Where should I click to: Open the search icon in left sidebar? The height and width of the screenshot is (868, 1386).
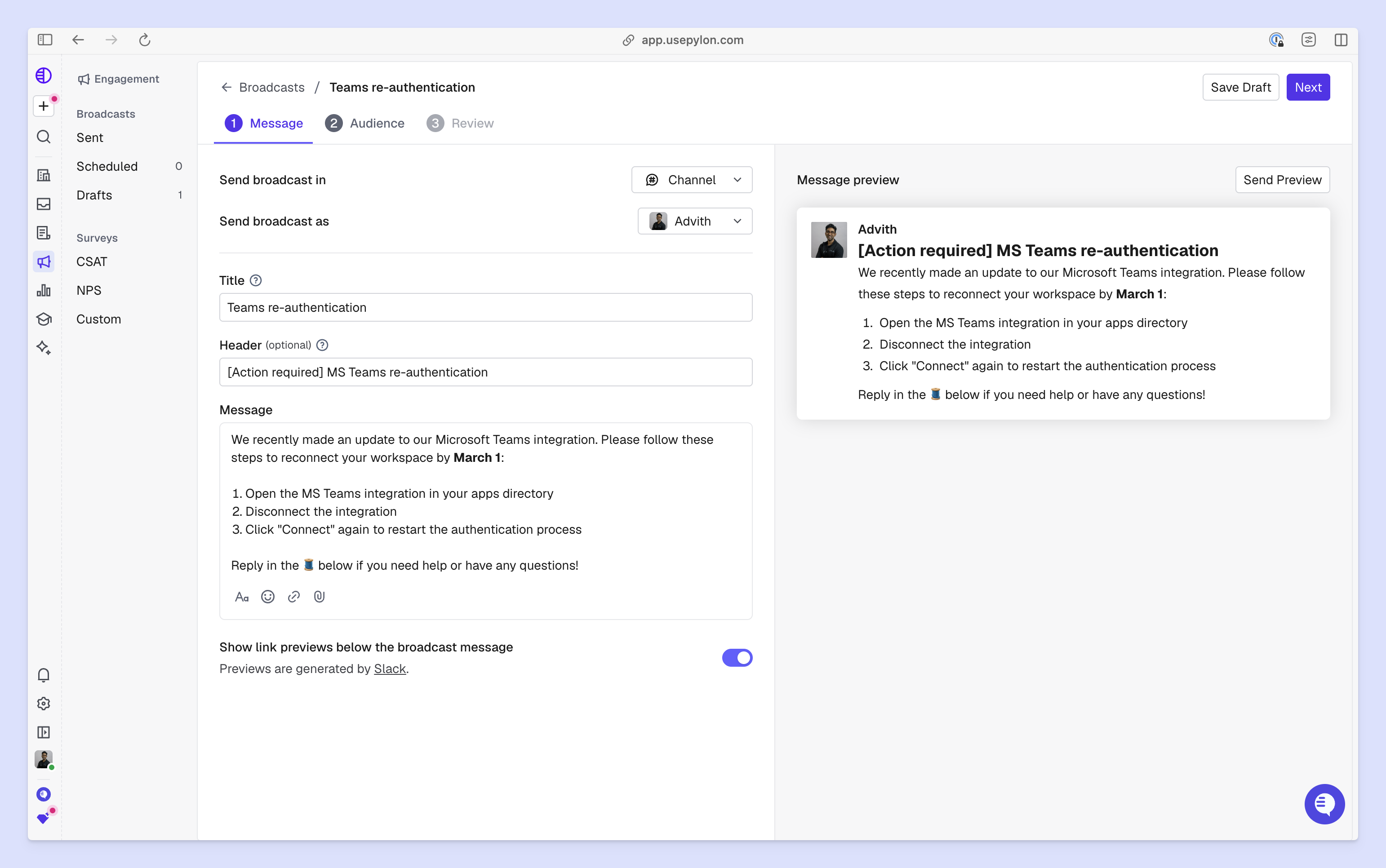[x=44, y=137]
